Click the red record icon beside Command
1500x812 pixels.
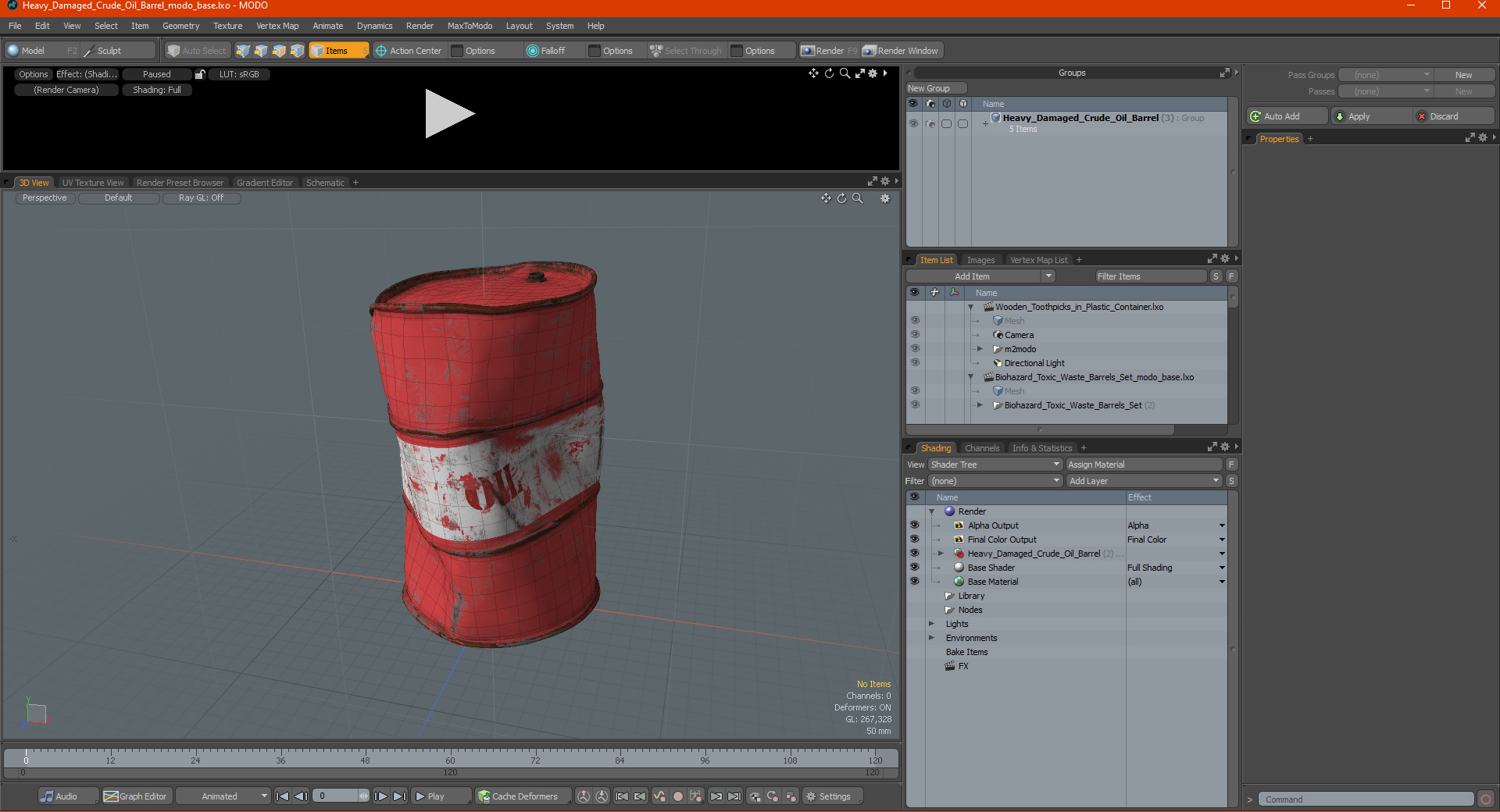click(1486, 800)
